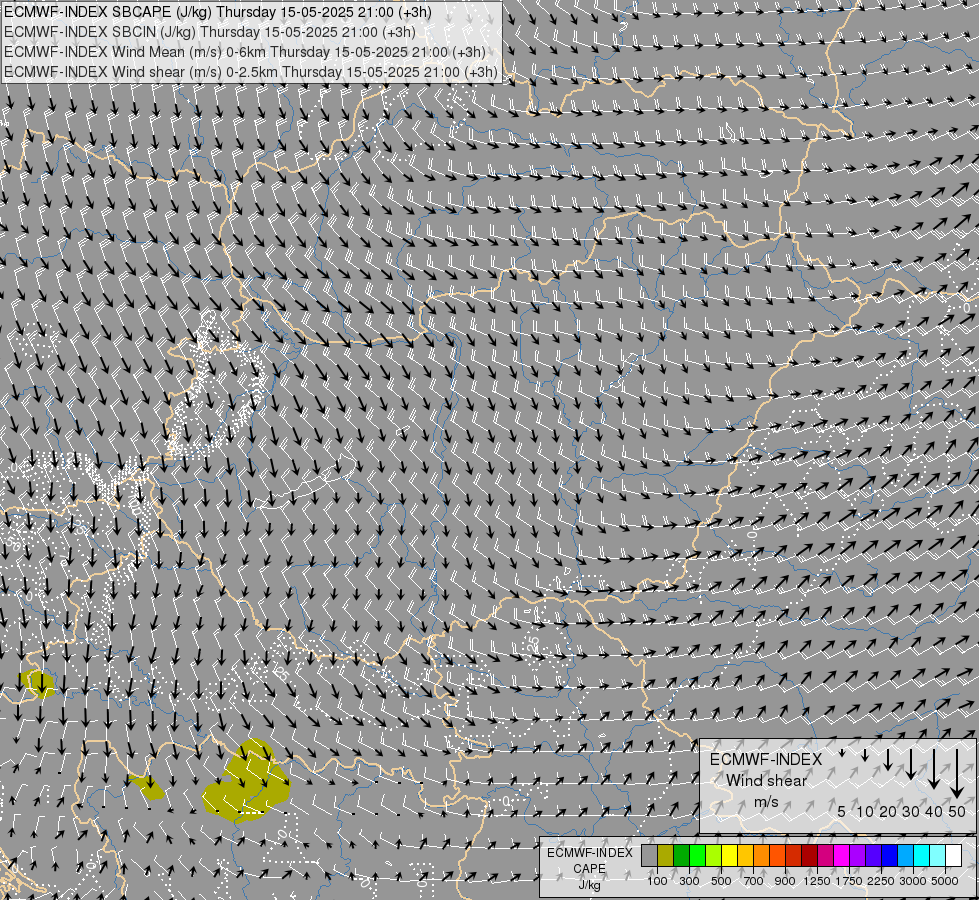Click the 'CAPE' label in color legend

pyautogui.click(x=589, y=869)
